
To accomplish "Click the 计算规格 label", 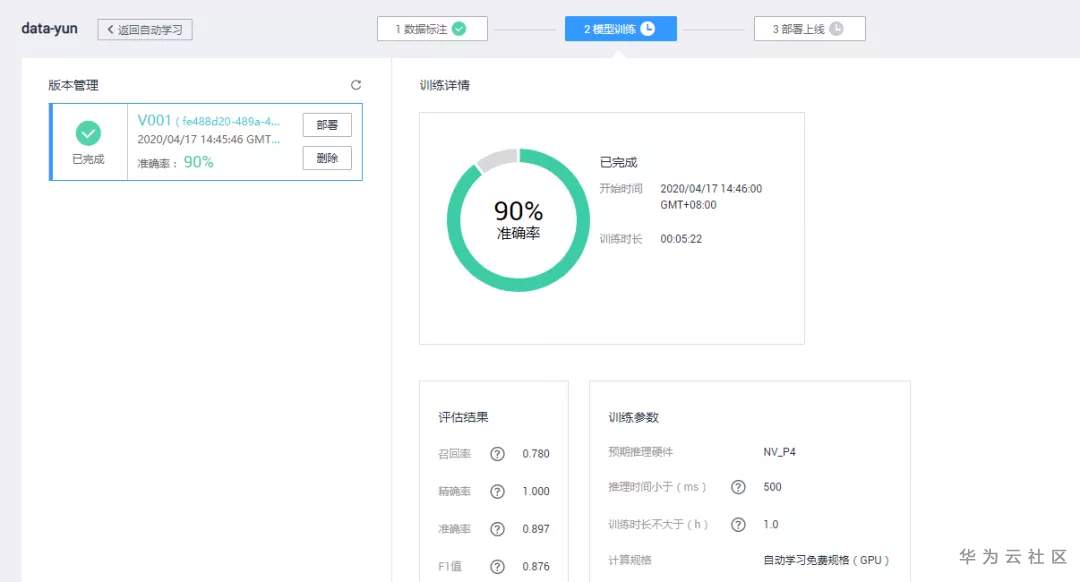I will (x=629, y=560).
